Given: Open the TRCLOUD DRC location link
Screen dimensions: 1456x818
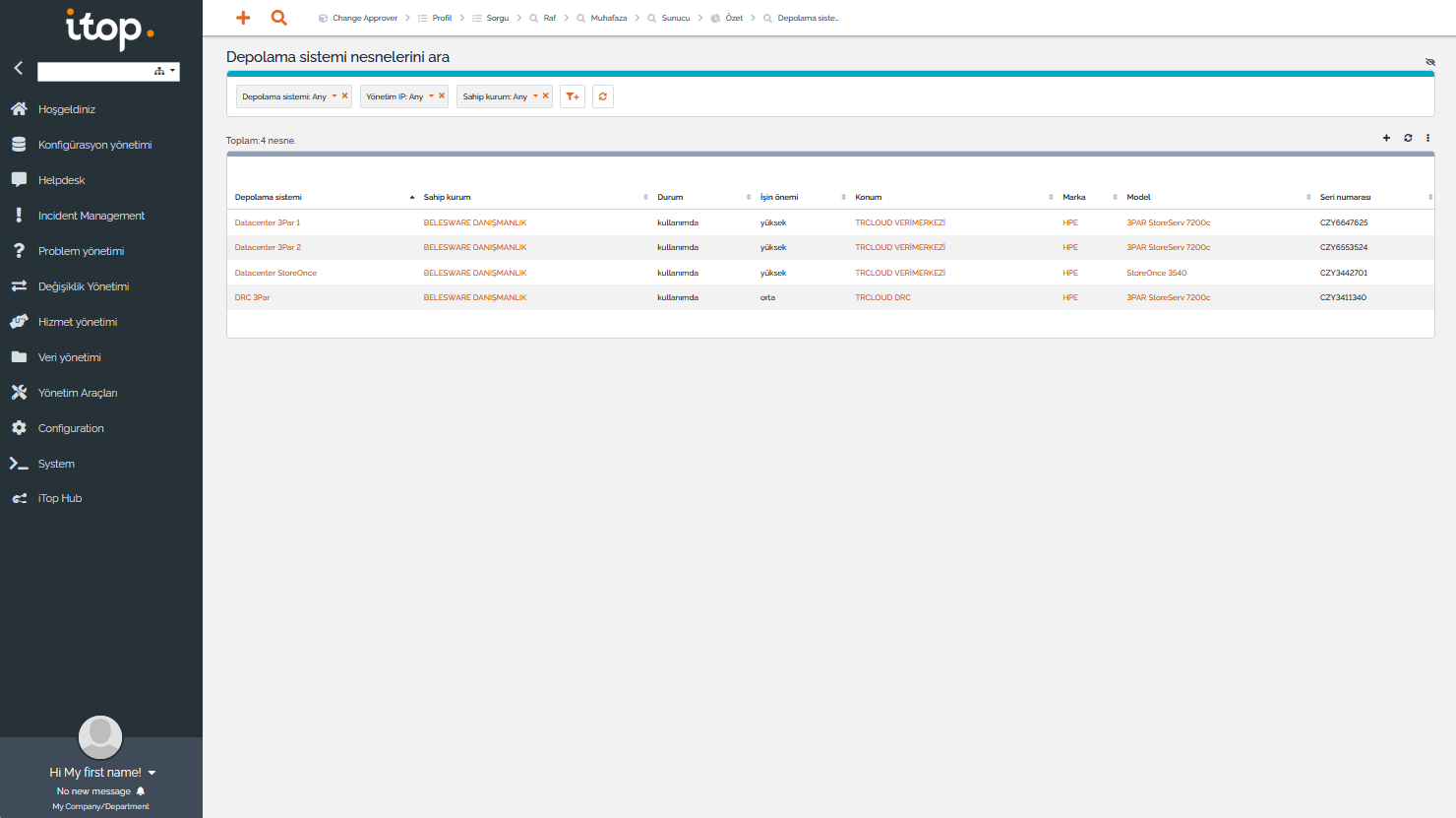Looking at the screenshot, I should tap(882, 297).
